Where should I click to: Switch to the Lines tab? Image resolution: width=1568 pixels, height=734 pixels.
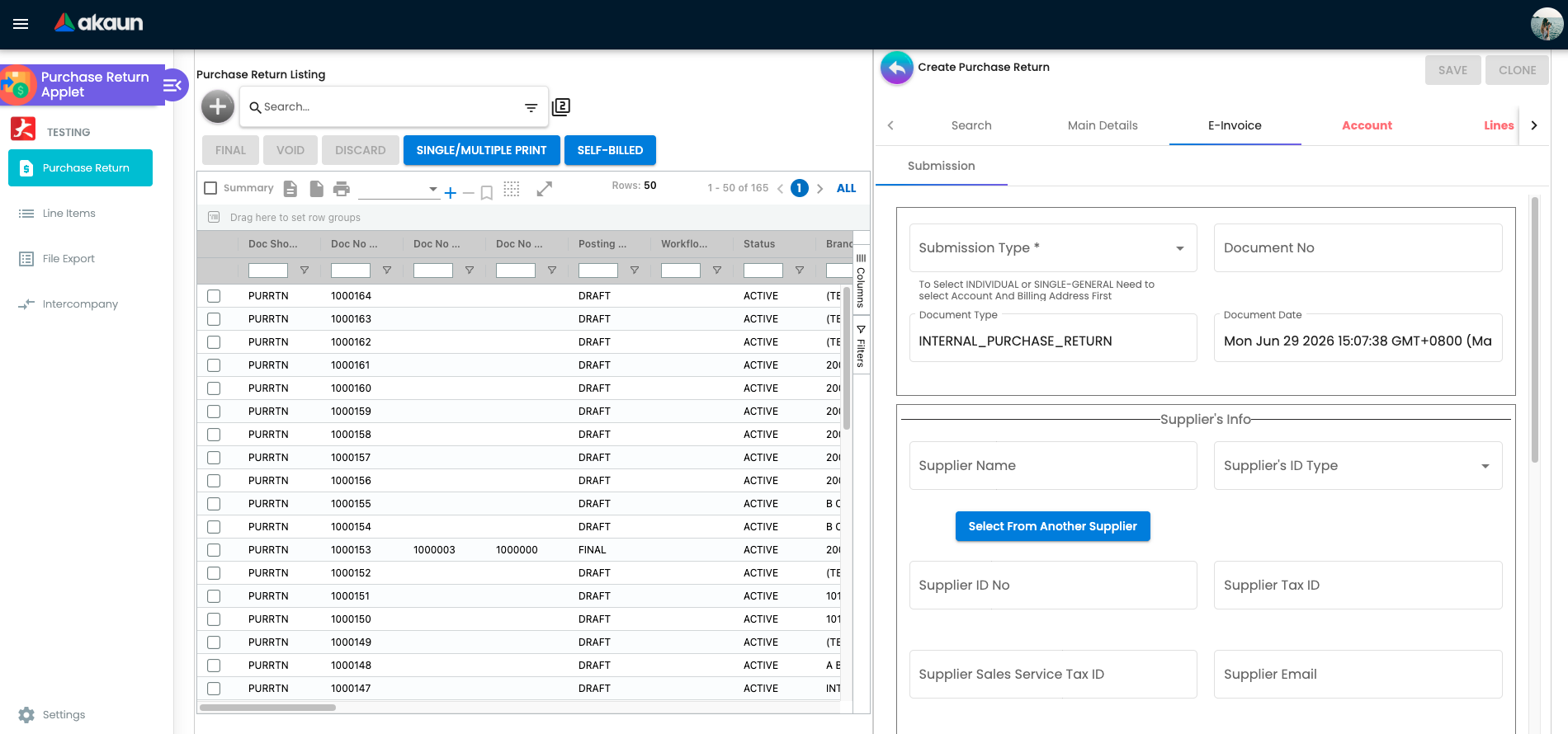pyautogui.click(x=1498, y=125)
